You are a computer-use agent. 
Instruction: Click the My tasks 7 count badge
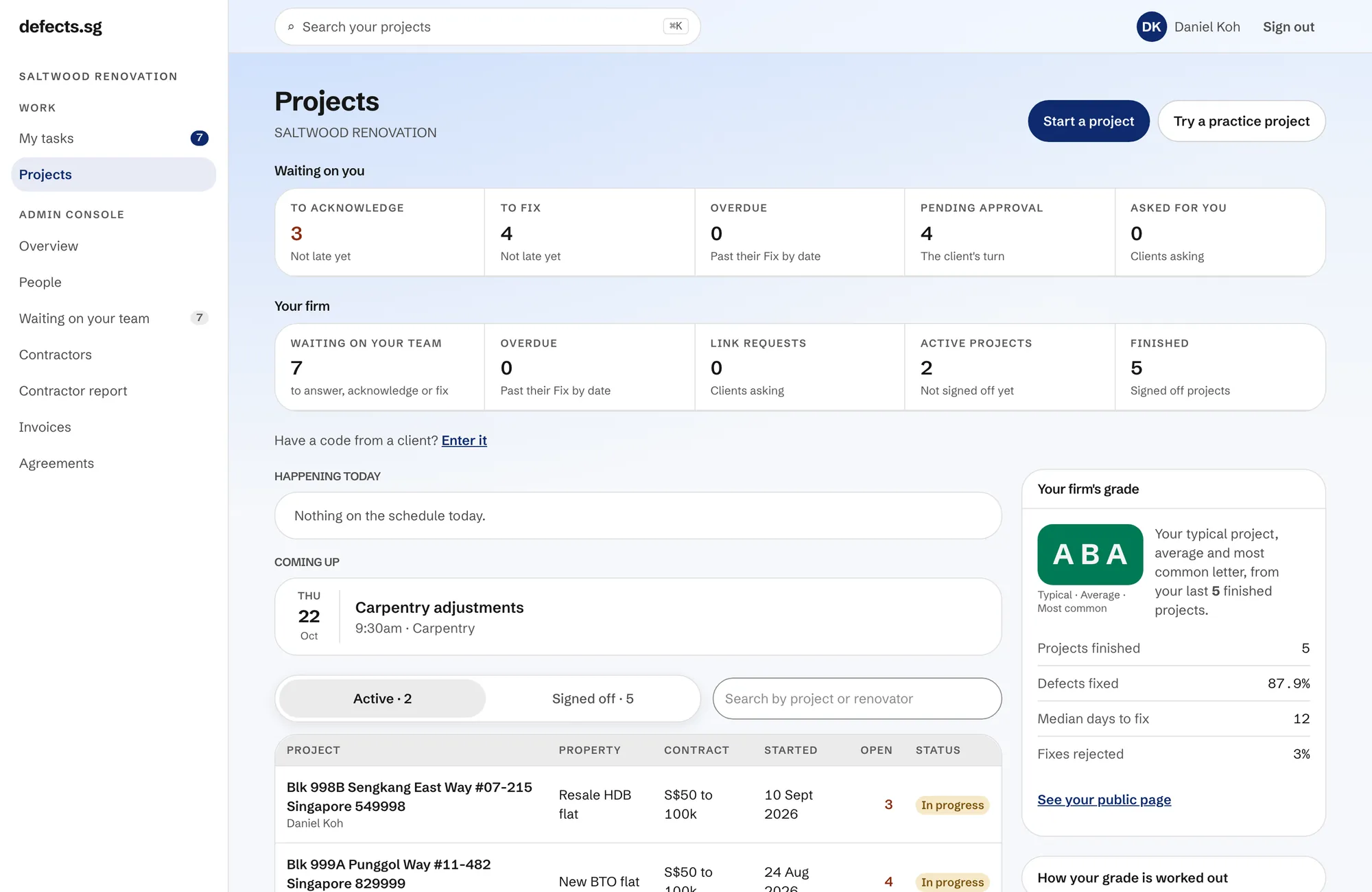click(199, 138)
